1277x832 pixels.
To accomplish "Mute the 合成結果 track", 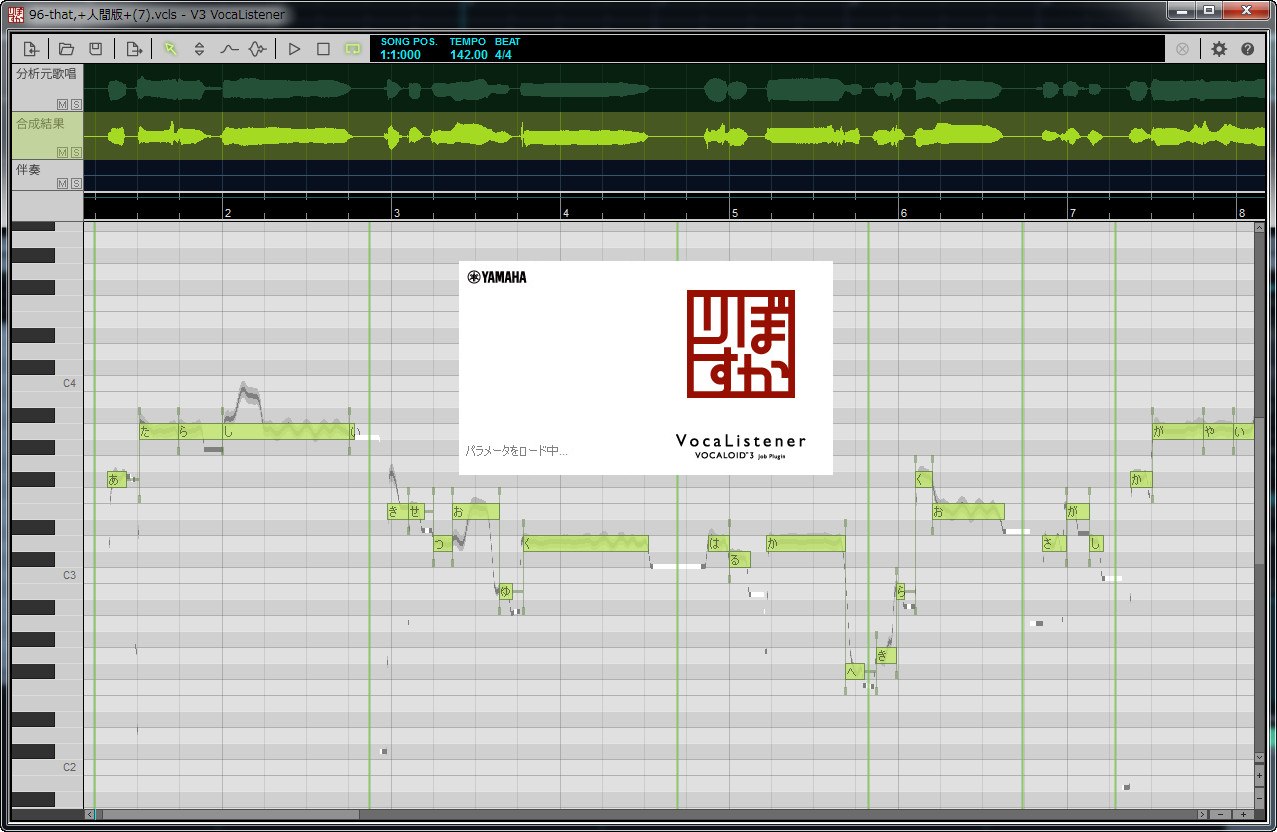I will (62, 153).
